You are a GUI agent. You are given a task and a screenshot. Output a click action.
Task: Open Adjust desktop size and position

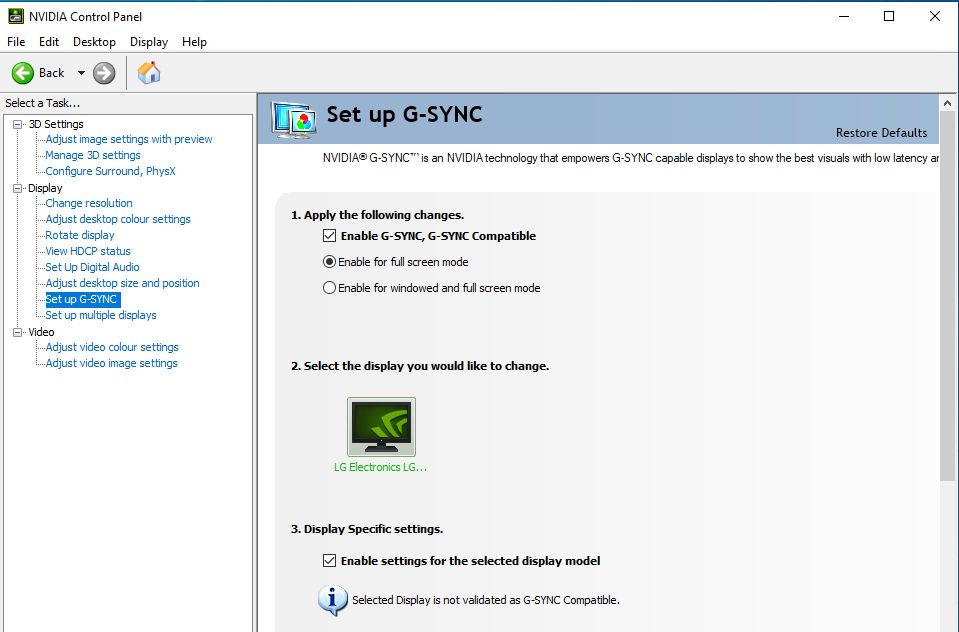coord(122,283)
